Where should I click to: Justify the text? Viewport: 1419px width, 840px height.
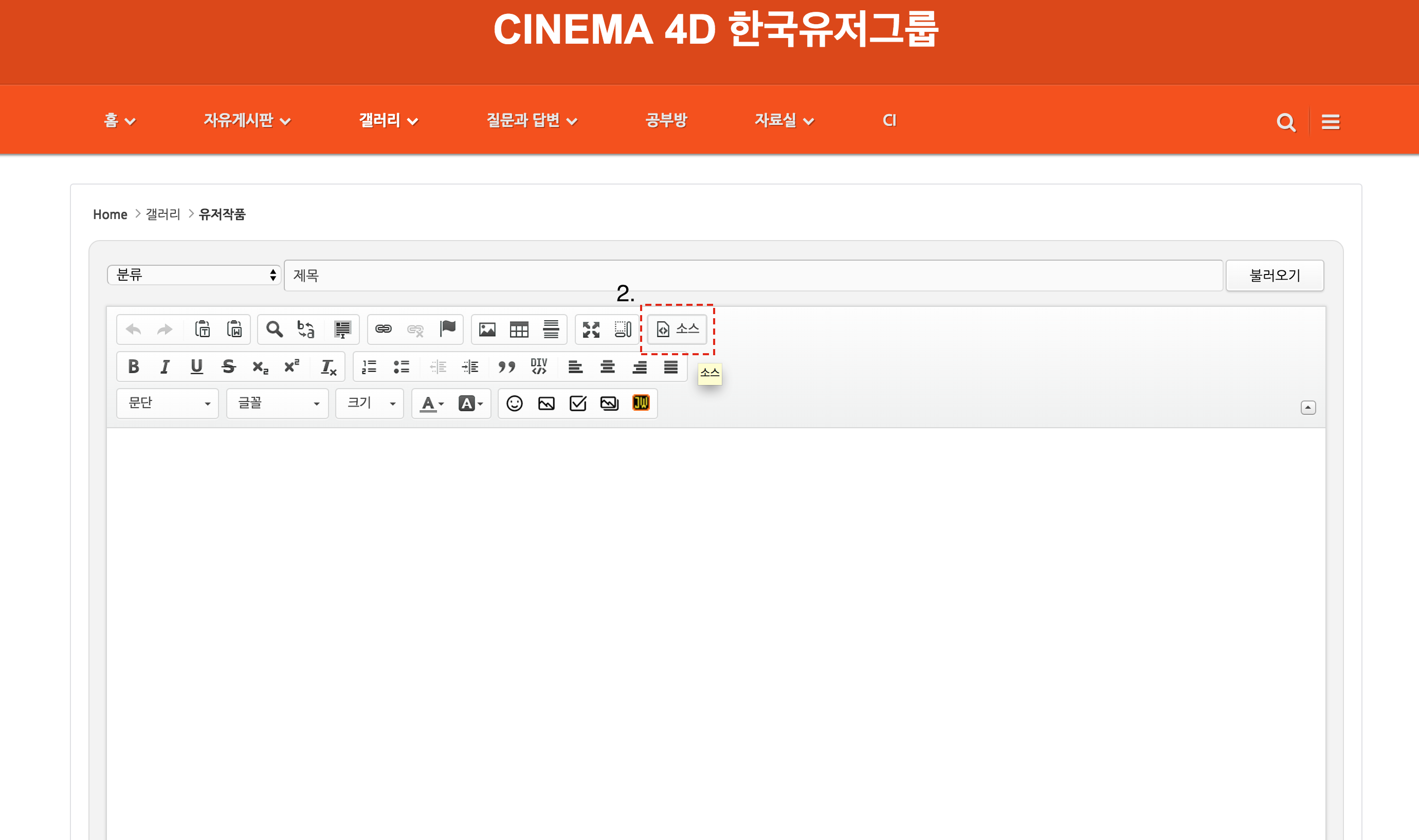pos(671,367)
